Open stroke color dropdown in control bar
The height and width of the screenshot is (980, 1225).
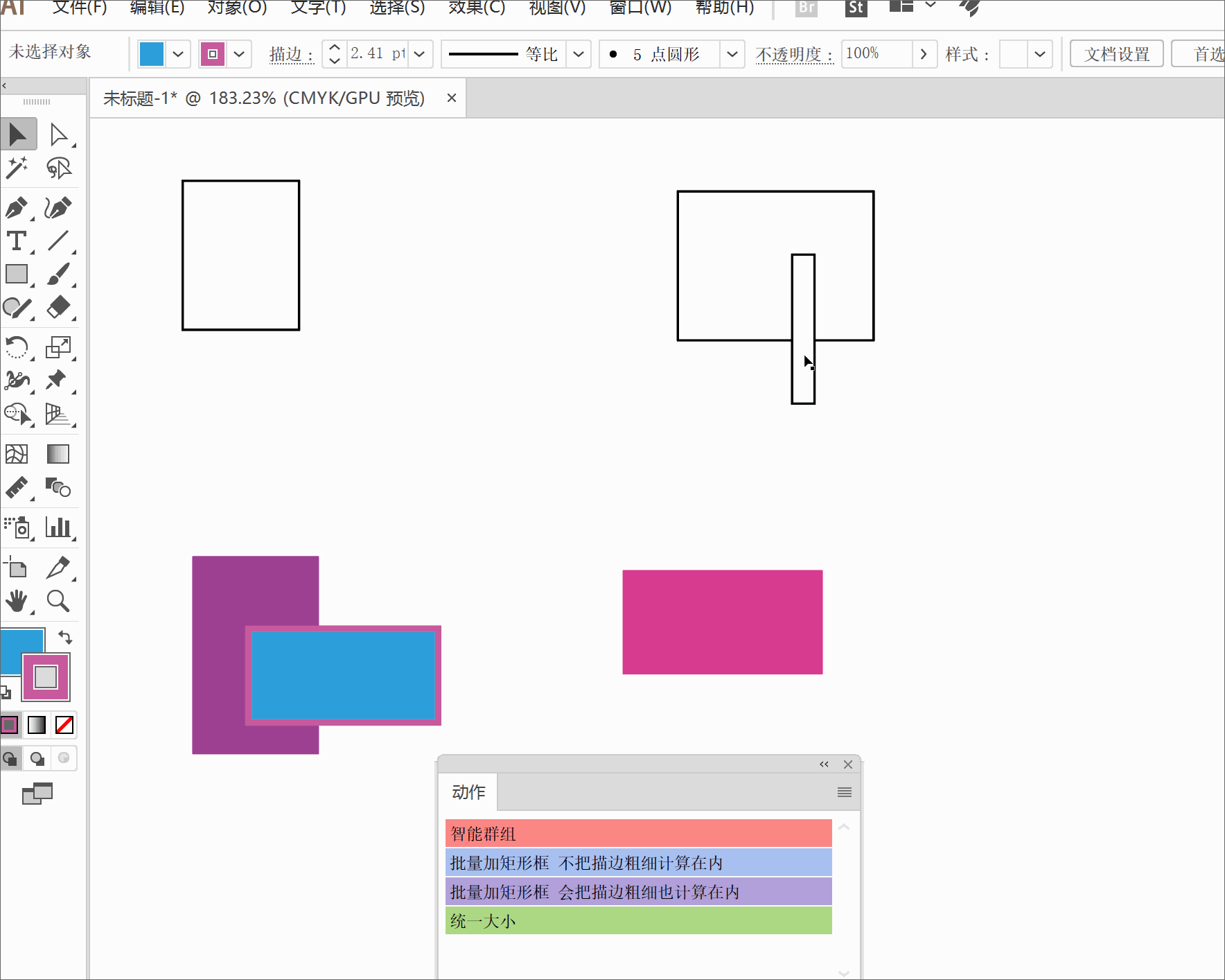coord(239,54)
